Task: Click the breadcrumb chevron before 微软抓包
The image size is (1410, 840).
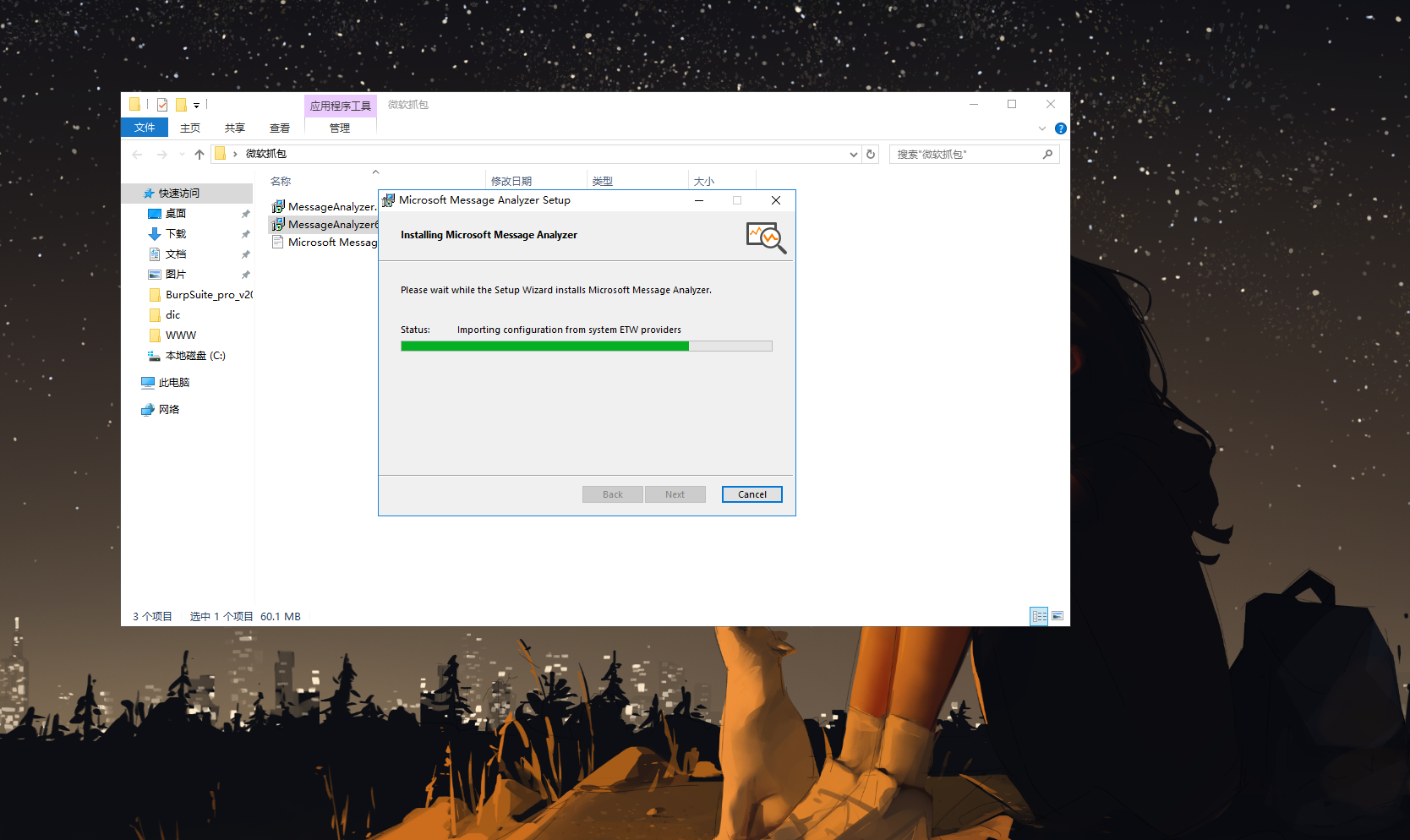Action: 235,154
